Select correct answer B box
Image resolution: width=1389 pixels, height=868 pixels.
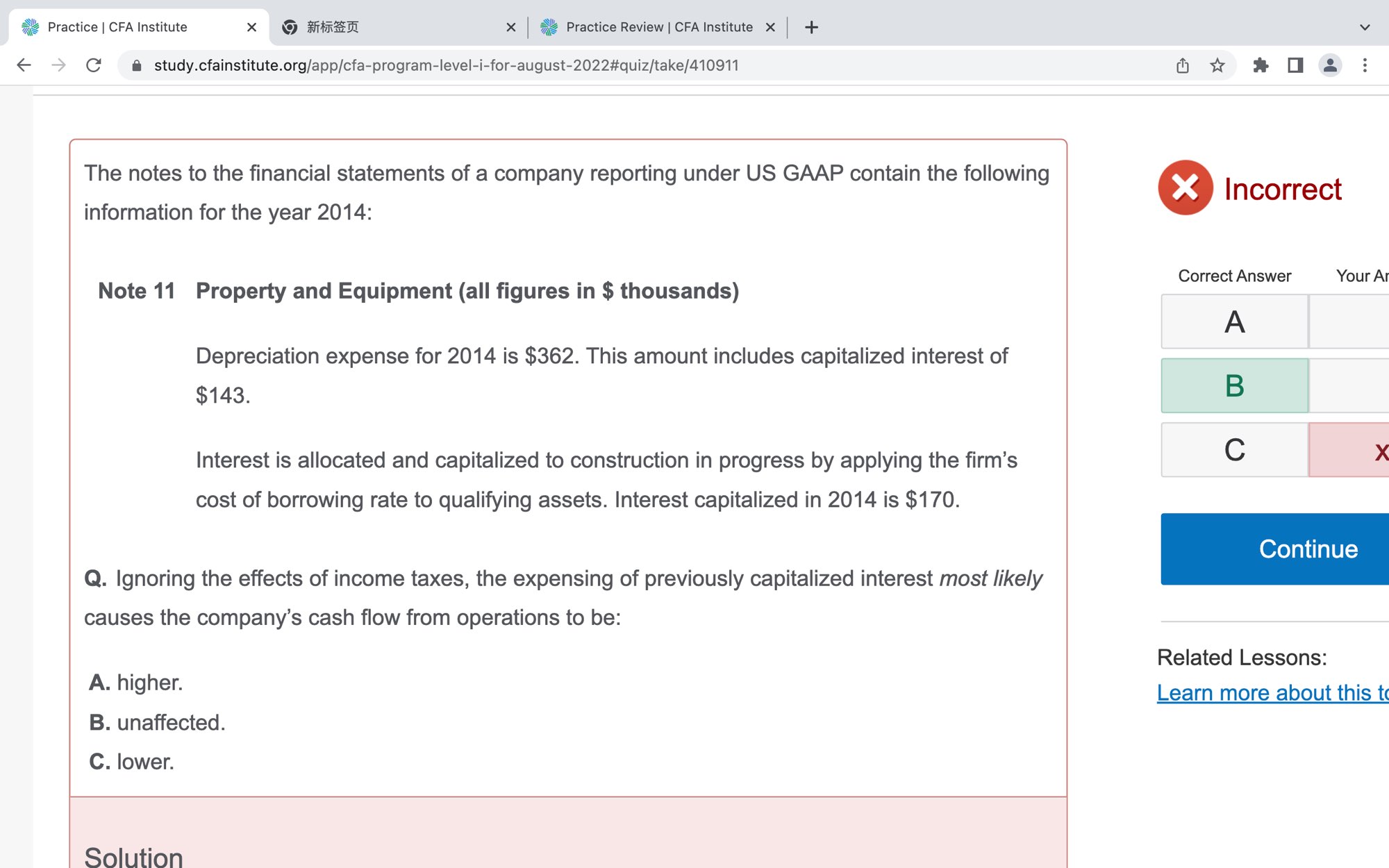point(1234,385)
